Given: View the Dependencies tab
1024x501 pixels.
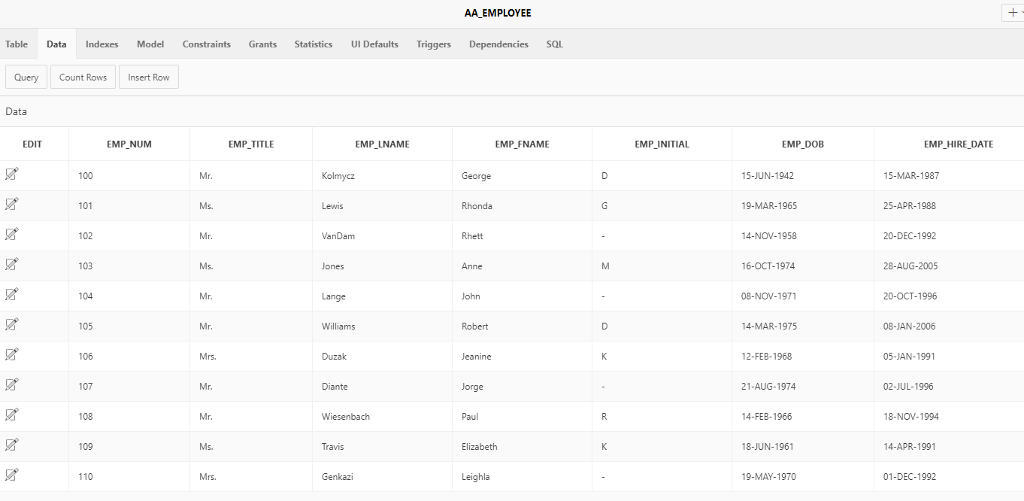Looking at the screenshot, I should pyautogui.click(x=498, y=44).
